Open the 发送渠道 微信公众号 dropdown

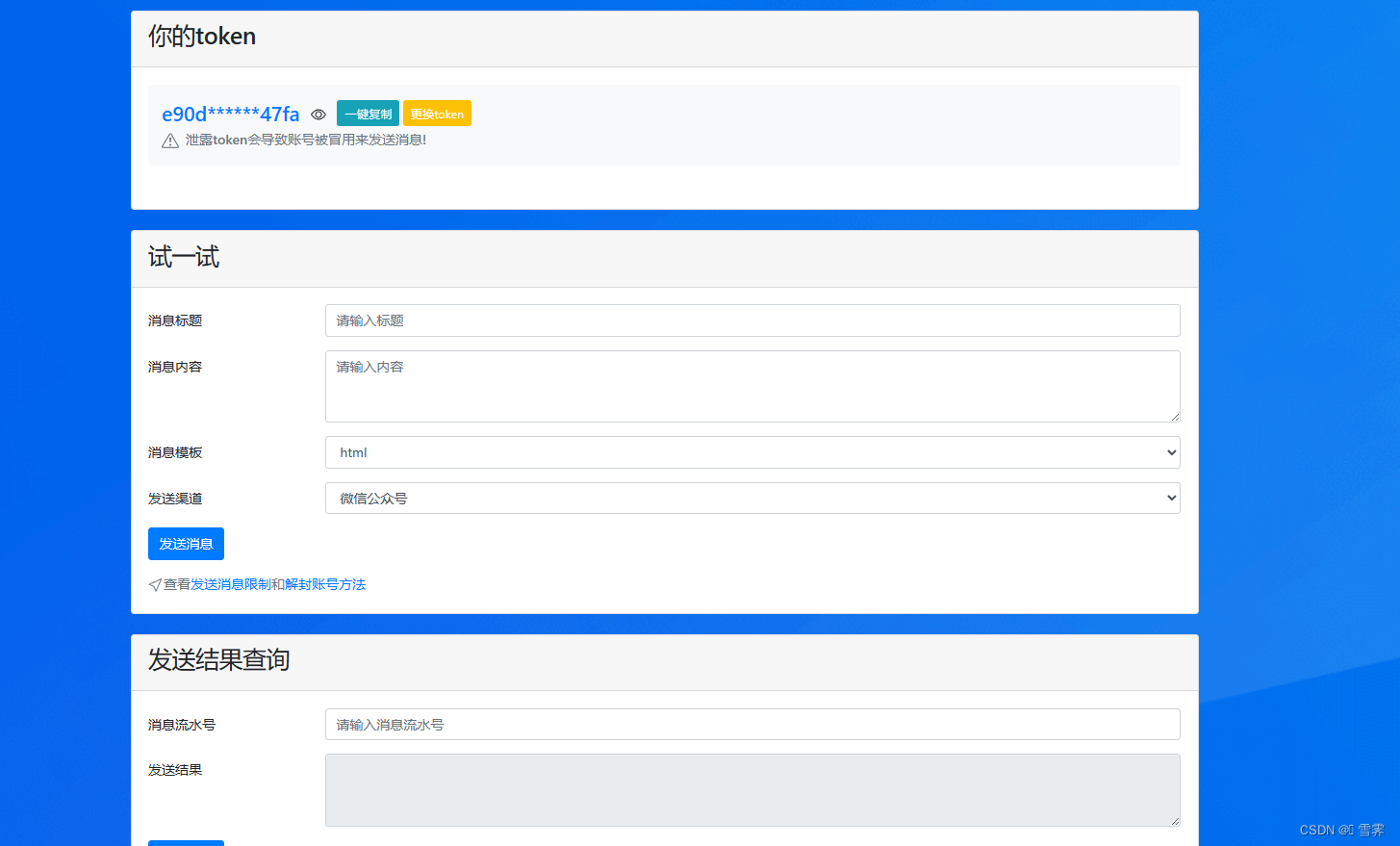point(752,499)
